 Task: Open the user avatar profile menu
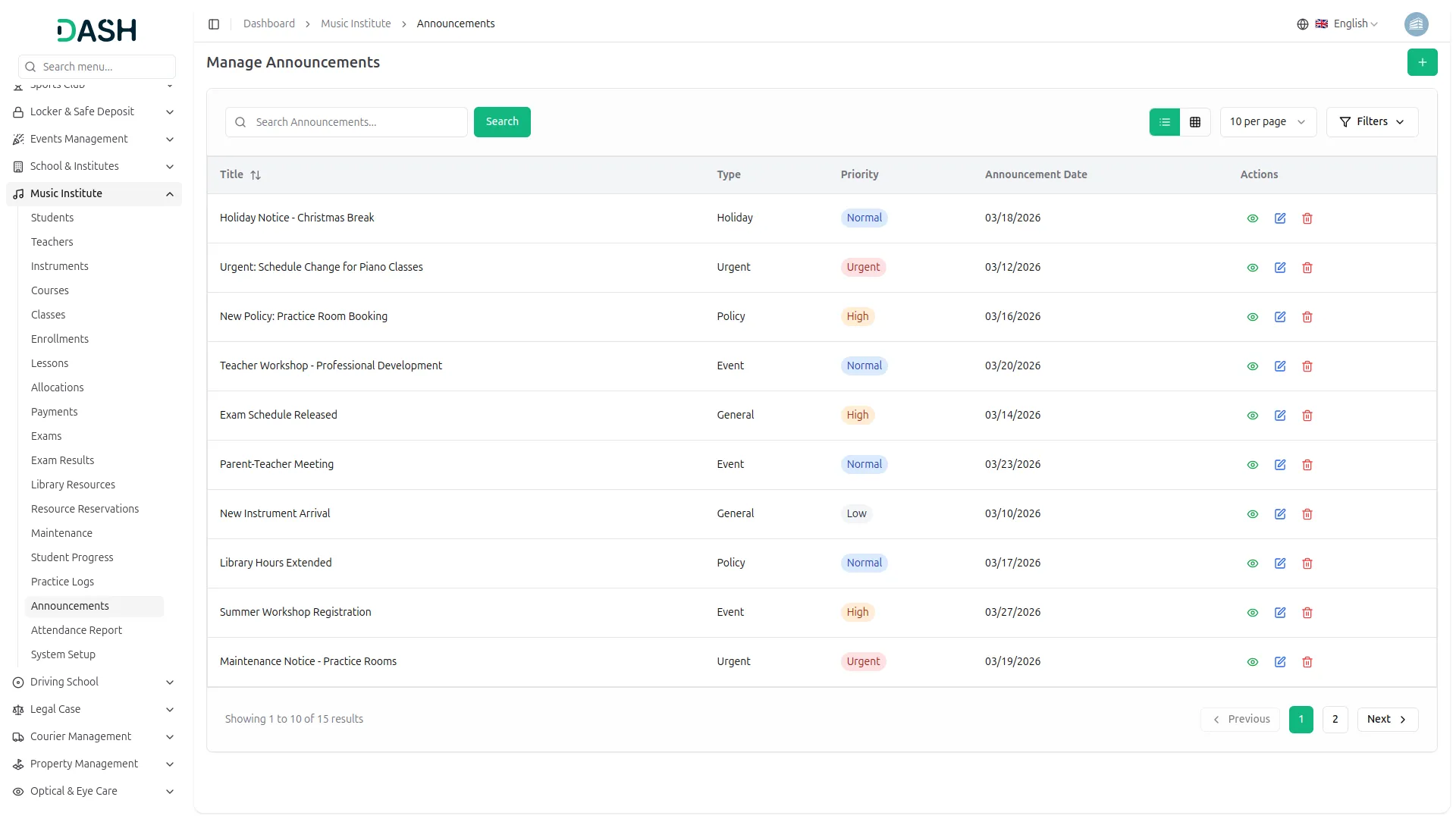1415,24
